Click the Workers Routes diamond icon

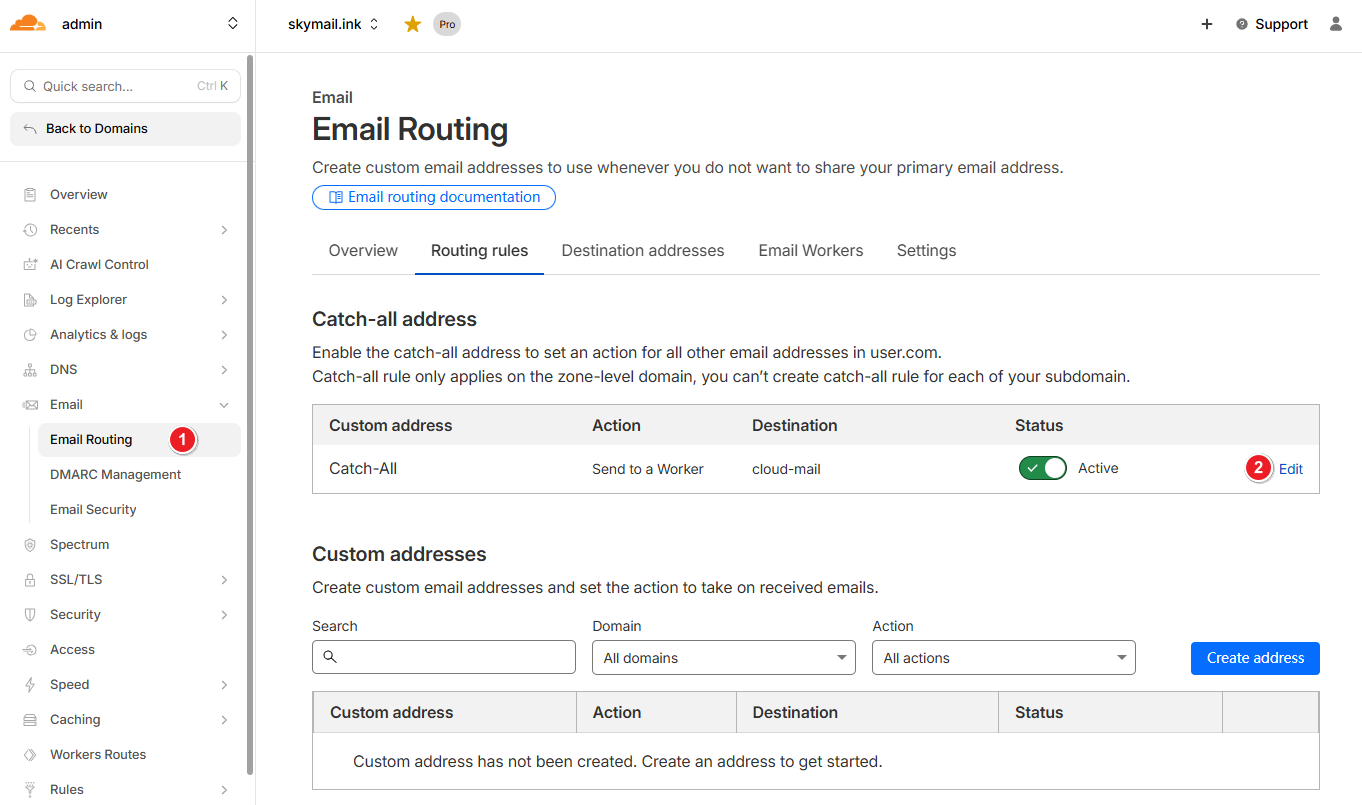coord(30,755)
